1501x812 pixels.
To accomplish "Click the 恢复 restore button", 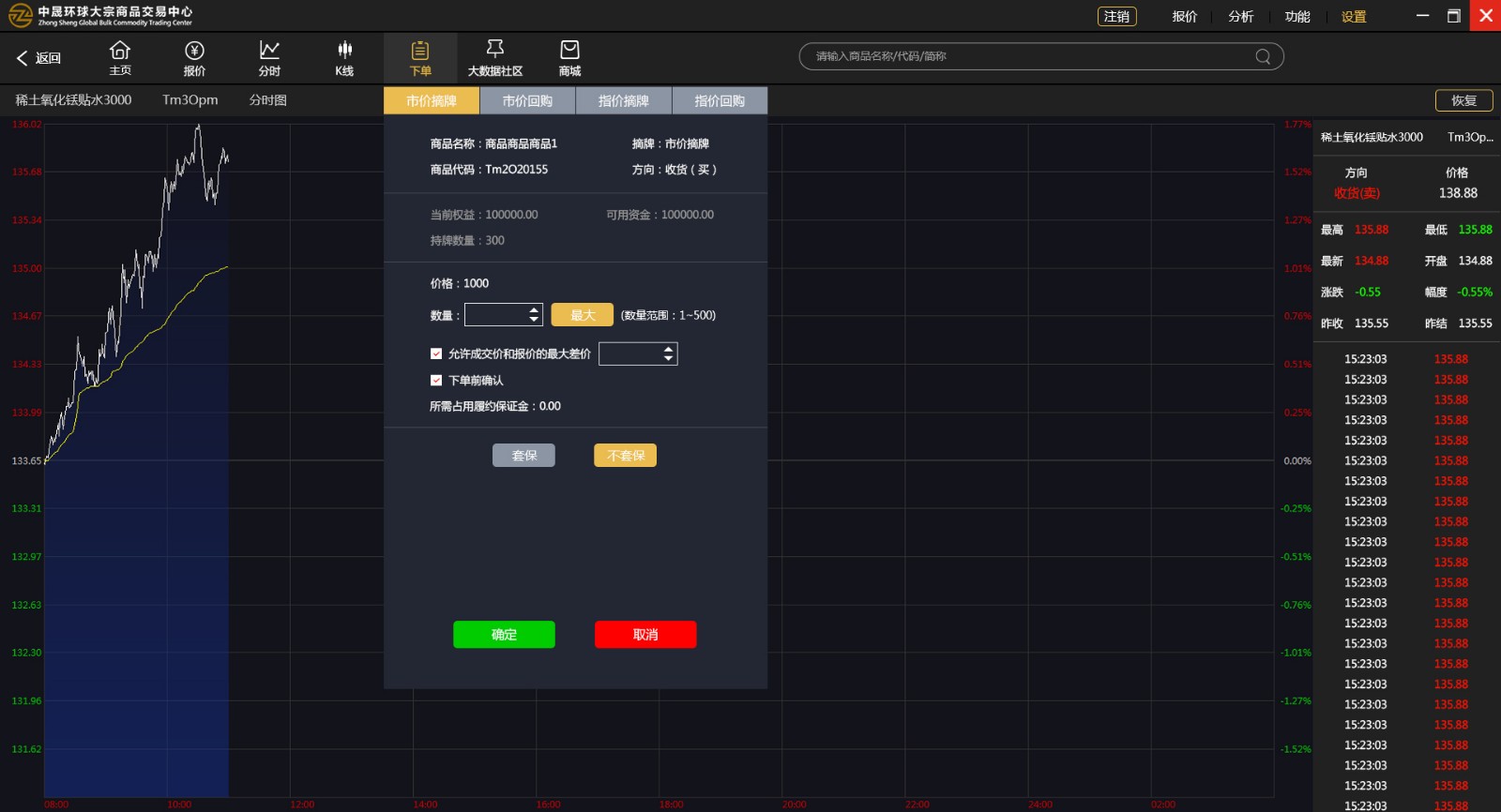I will coord(1463,100).
